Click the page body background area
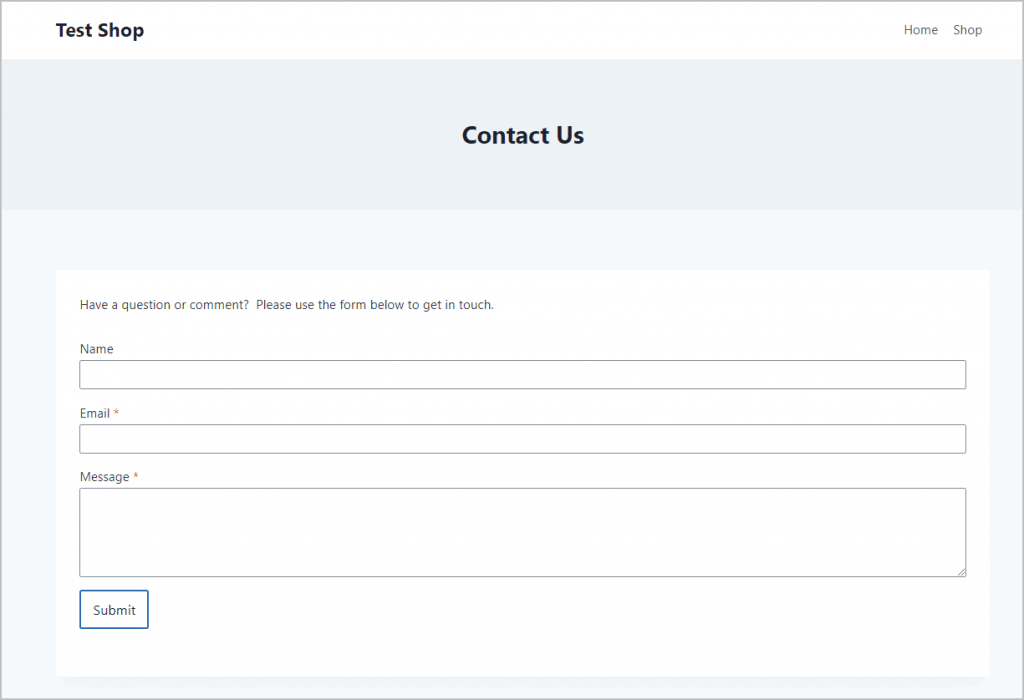The image size is (1024, 700). coord(25,450)
